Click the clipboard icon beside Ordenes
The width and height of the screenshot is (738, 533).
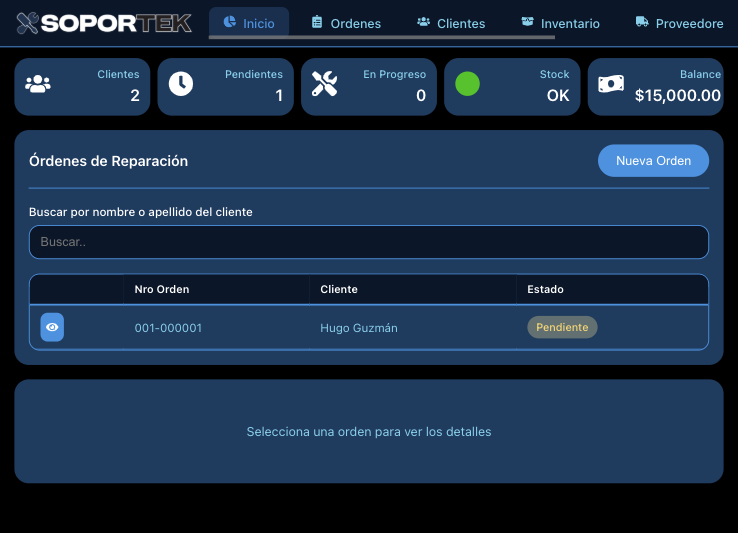[317, 22]
